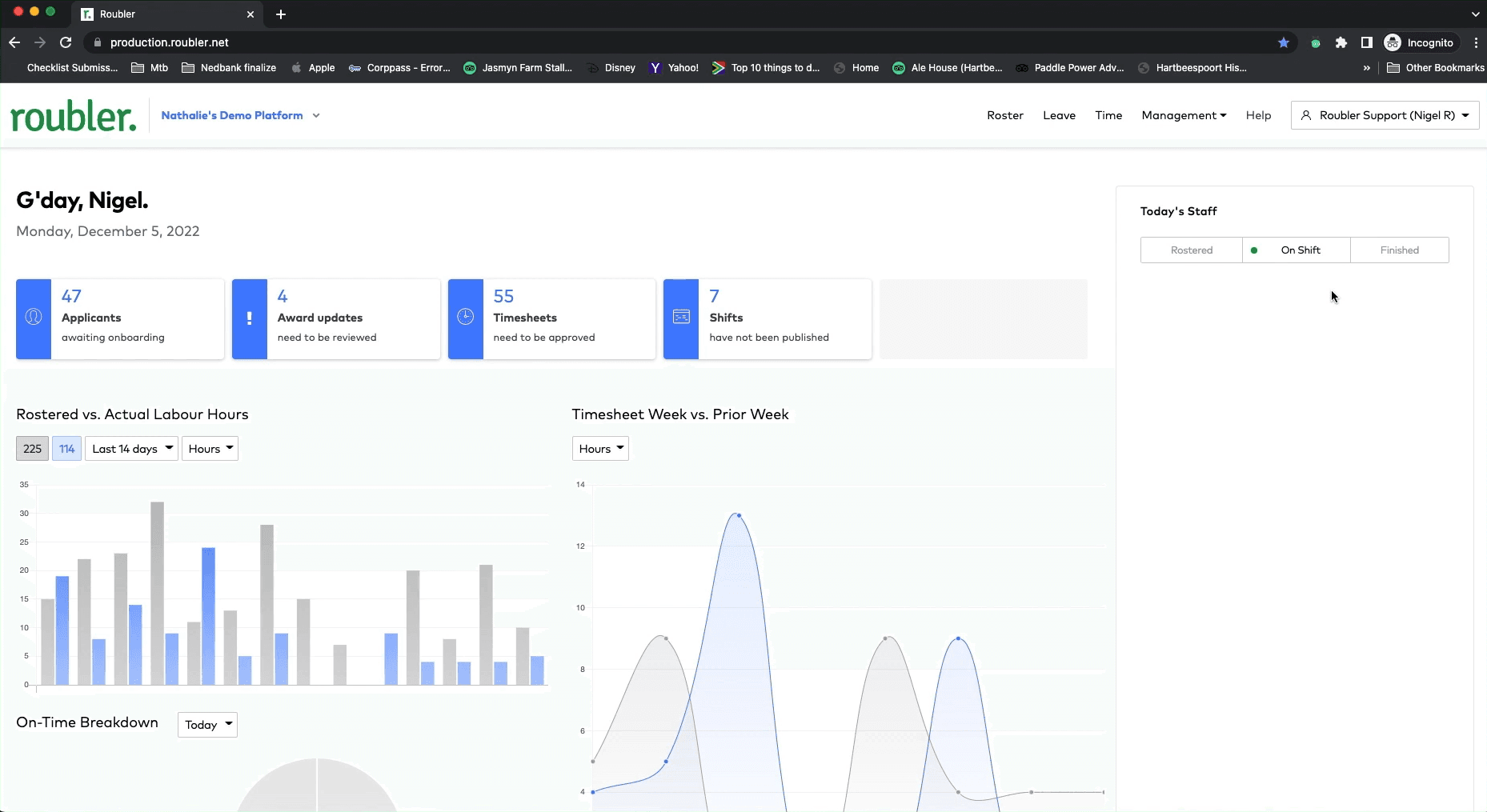Open the Today dropdown for On-Time Breakdown
1487x812 pixels.
coord(207,725)
